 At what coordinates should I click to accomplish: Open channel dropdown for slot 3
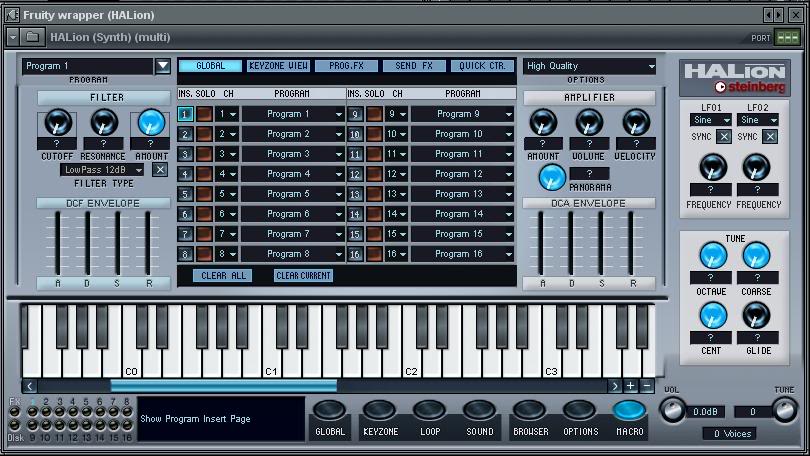226,154
